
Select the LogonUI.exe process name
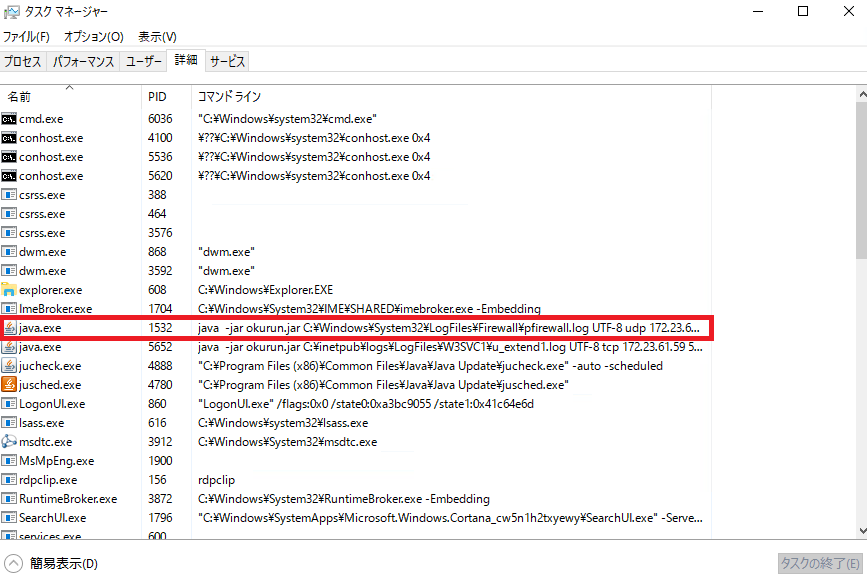coord(52,404)
